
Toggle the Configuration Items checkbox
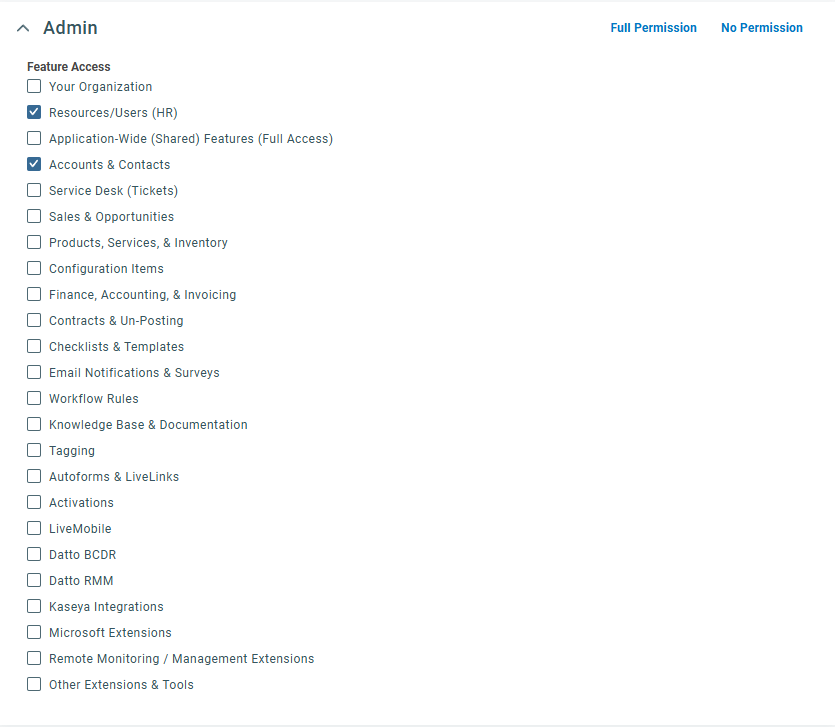(x=34, y=268)
